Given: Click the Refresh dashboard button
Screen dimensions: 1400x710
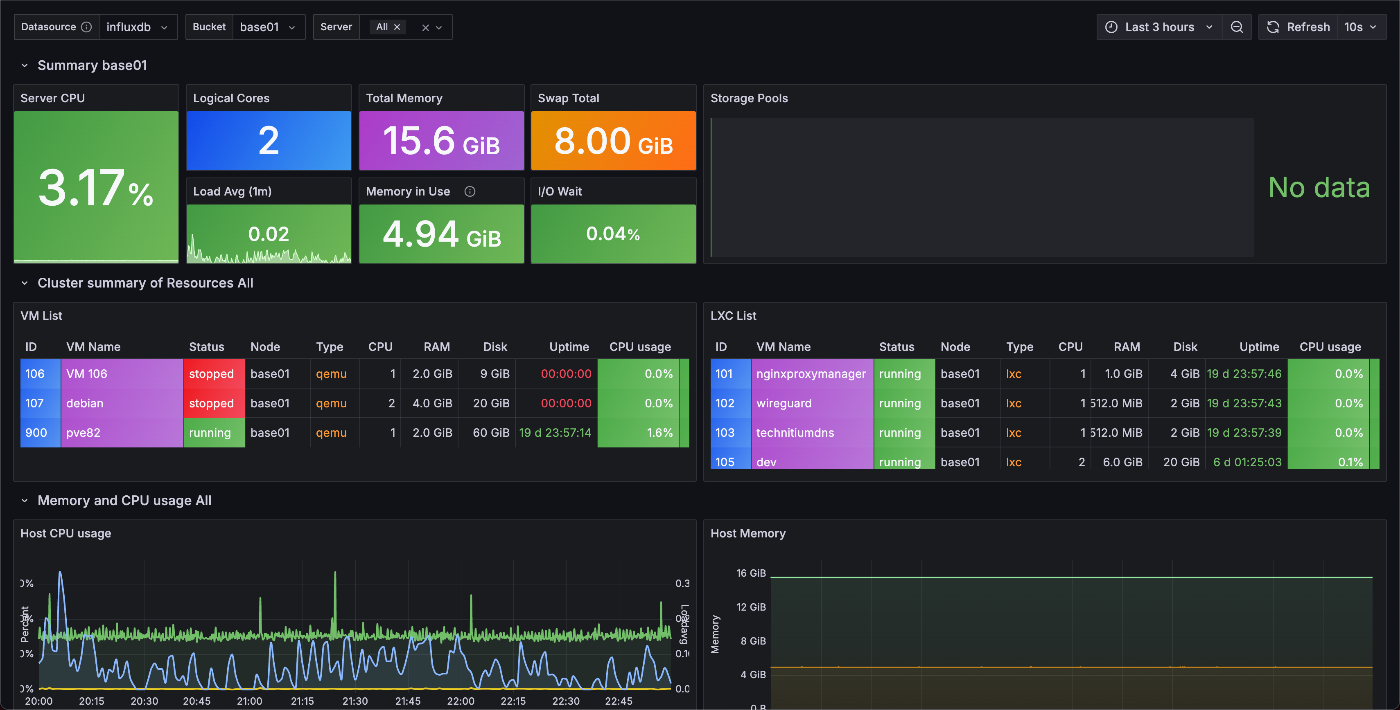Looking at the screenshot, I should click(1298, 27).
